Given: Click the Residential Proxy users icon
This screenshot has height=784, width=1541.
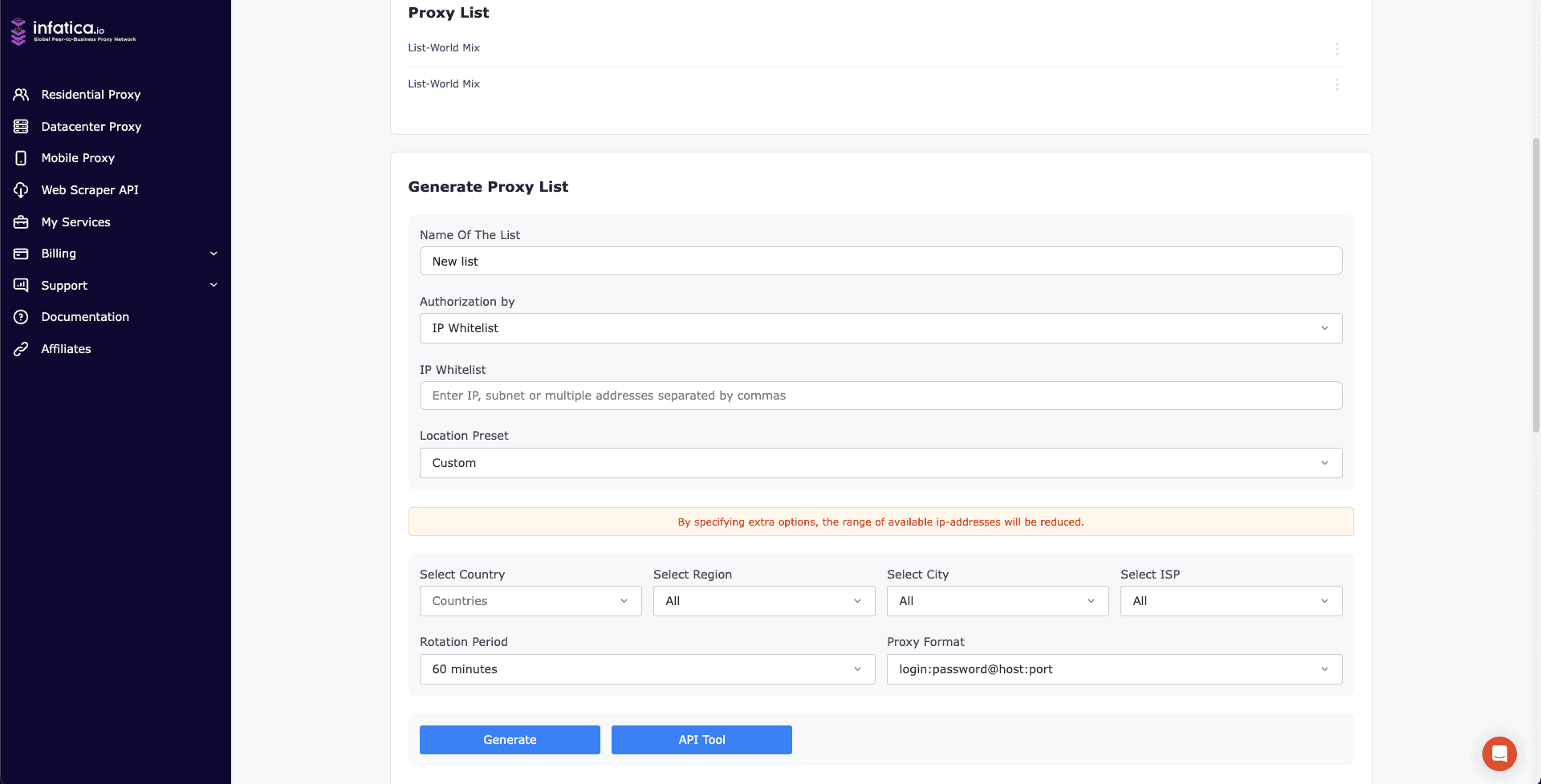Looking at the screenshot, I should point(21,95).
